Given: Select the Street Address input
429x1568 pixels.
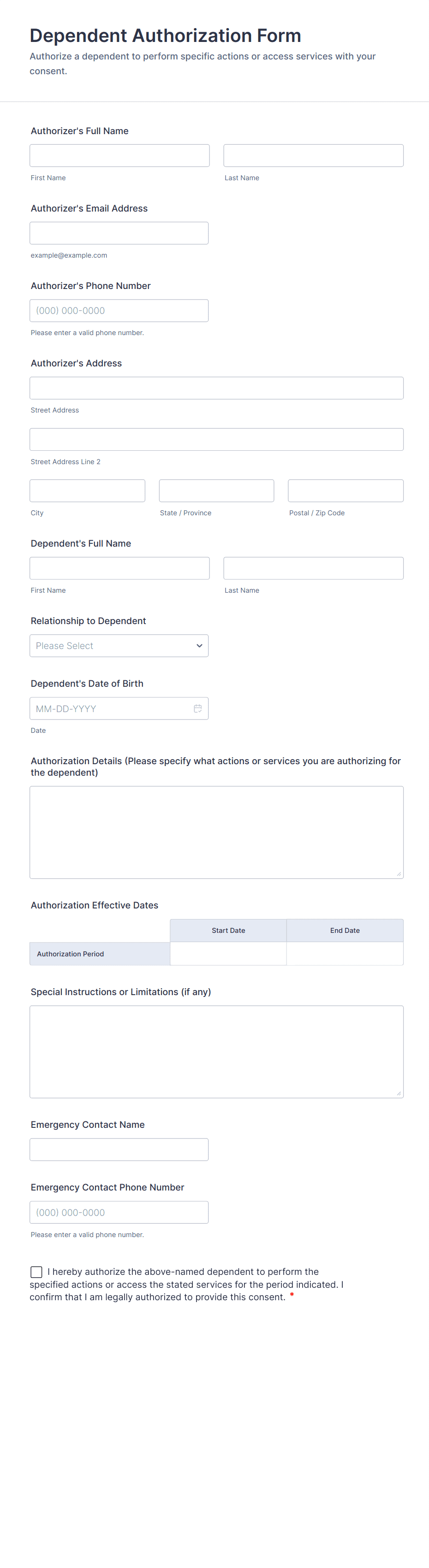Looking at the screenshot, I should pyautogui.click(x=216, y=389).
